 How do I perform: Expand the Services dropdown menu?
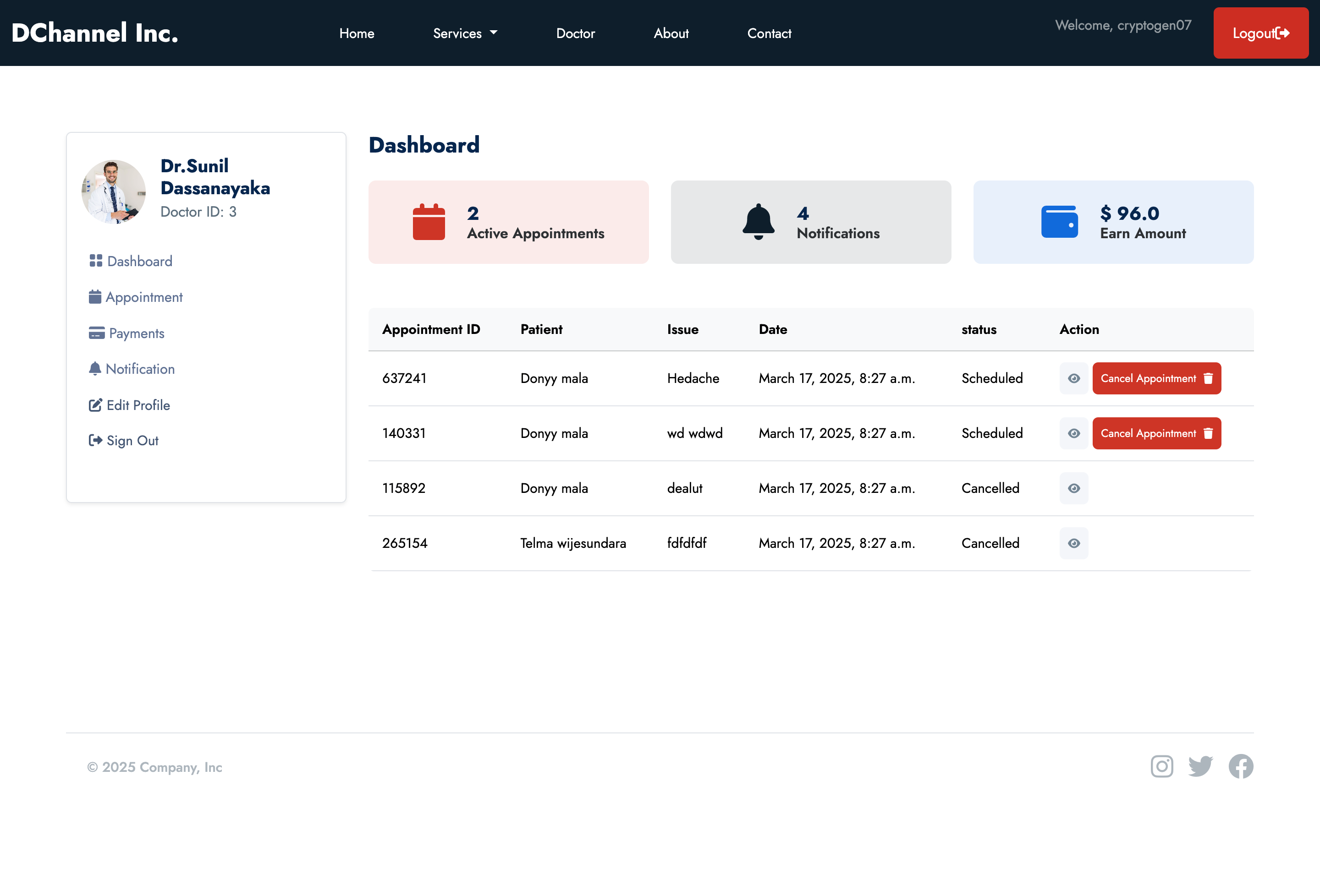tap(465, 33)
